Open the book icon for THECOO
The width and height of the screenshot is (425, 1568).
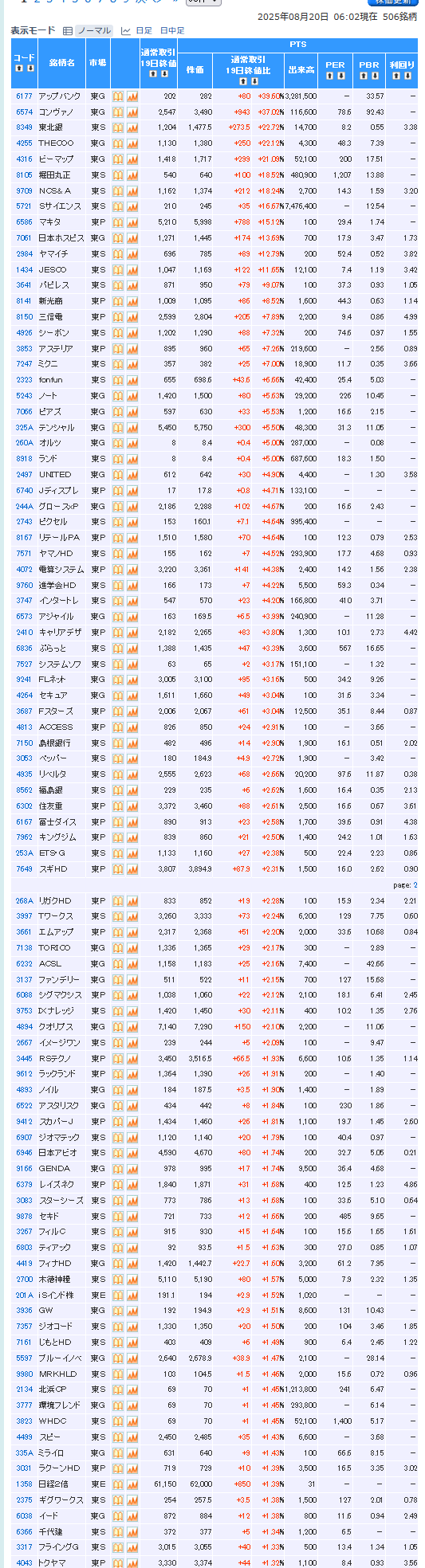point(117,143)
